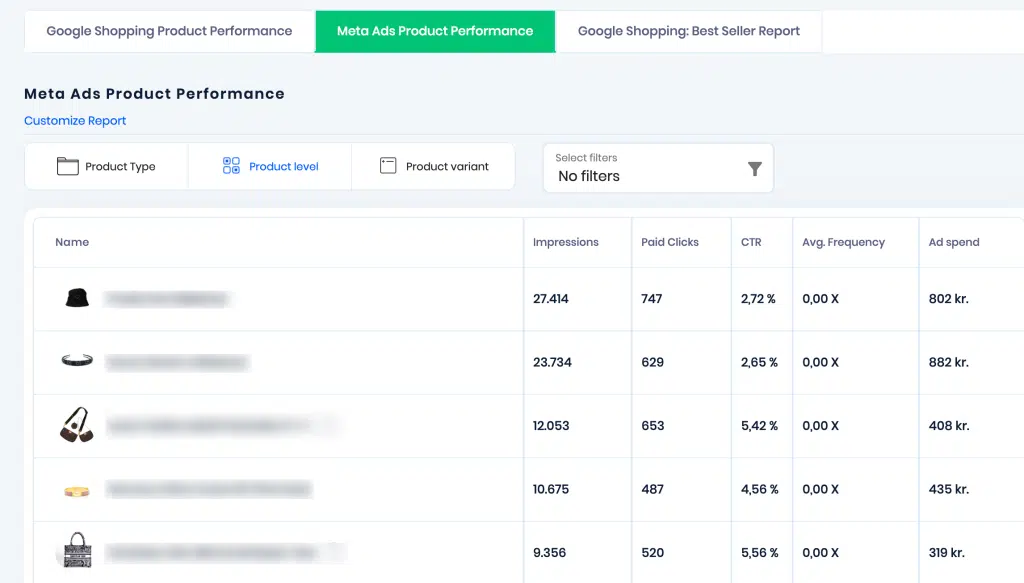Click the blurred name of the bucket hat product
The image size is (1024, 583).
click(x=167, y=299)
